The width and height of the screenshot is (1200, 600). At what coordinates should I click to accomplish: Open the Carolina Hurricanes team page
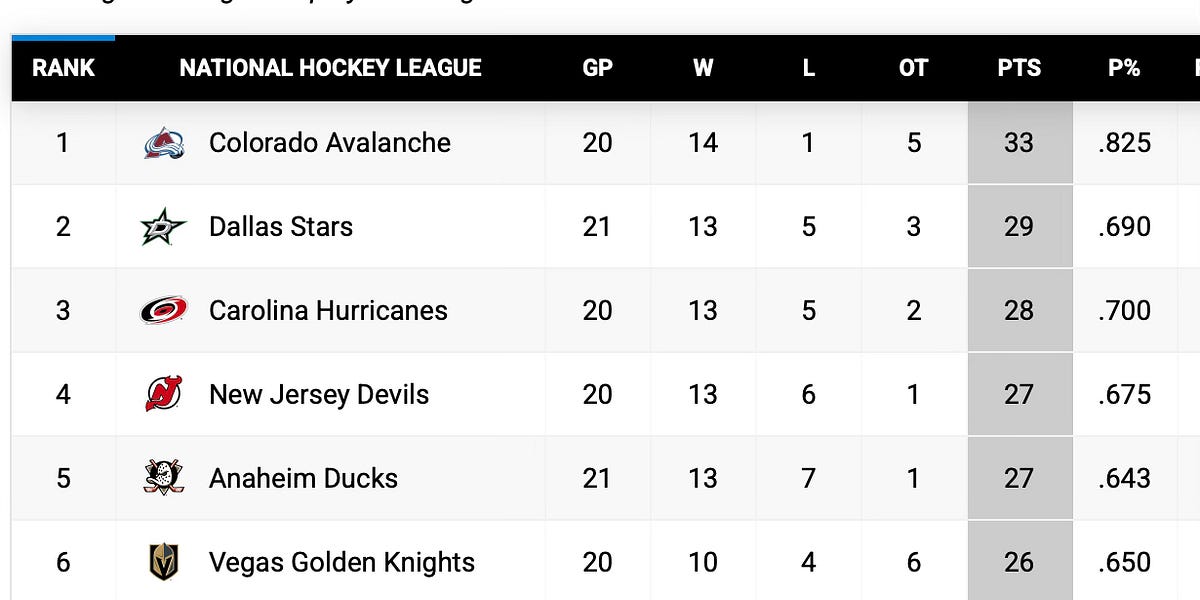pyautogui.click(x=328, y=310)
